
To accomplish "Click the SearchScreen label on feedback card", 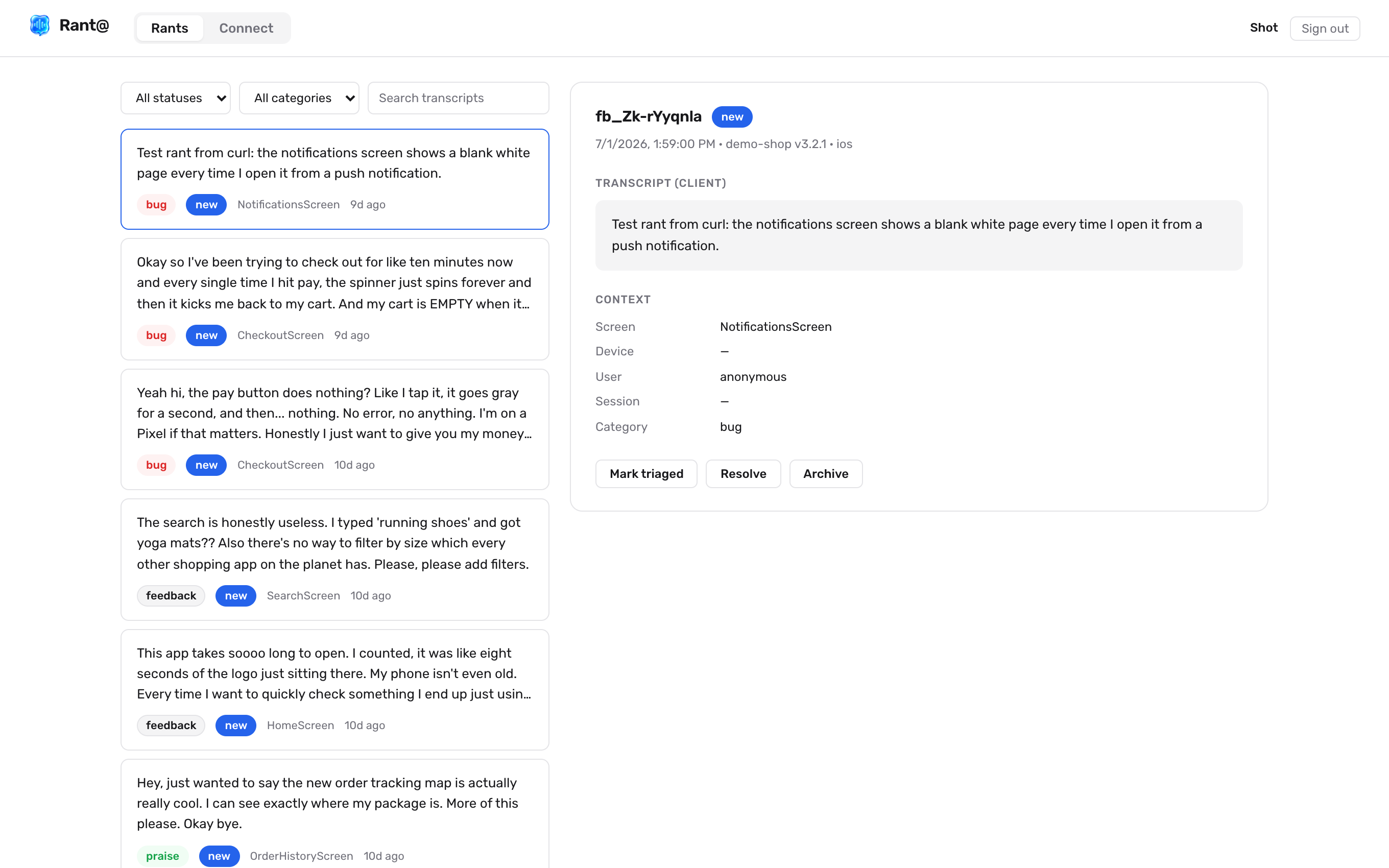I will pyautogui.click(x=303, y=595).
